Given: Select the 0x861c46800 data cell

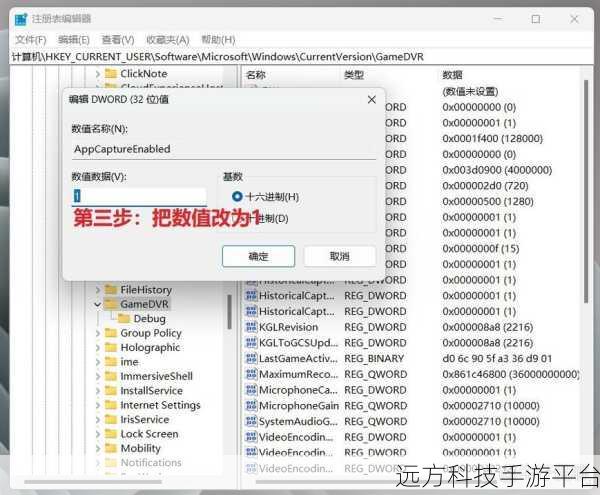Looking at the screenshot, I should point(510,374).
